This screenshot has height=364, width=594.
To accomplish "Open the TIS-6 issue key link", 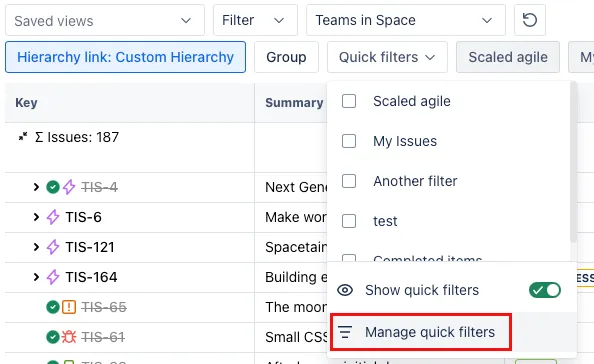I will 83,217.
